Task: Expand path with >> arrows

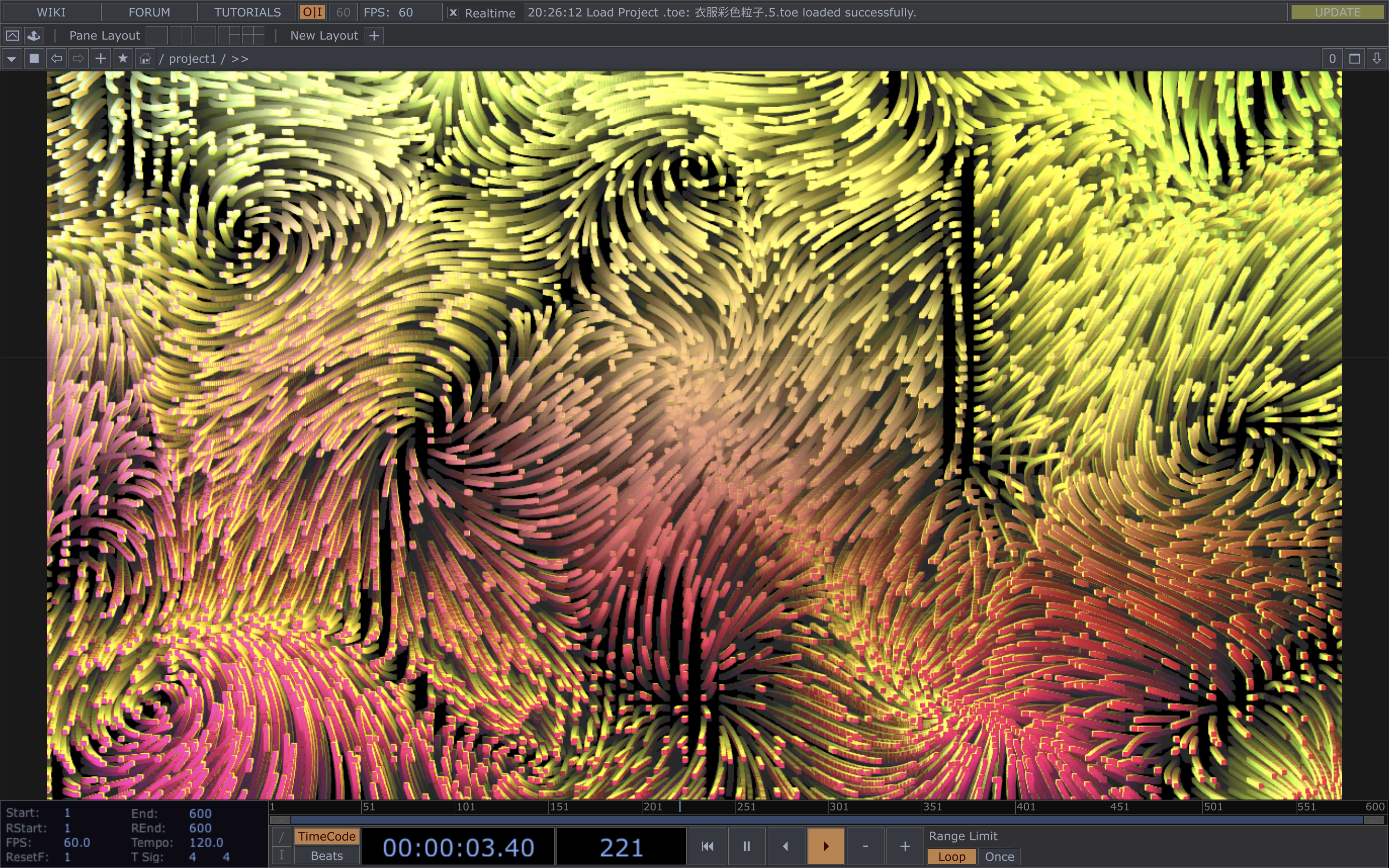Action: click(x=240, y=58)
